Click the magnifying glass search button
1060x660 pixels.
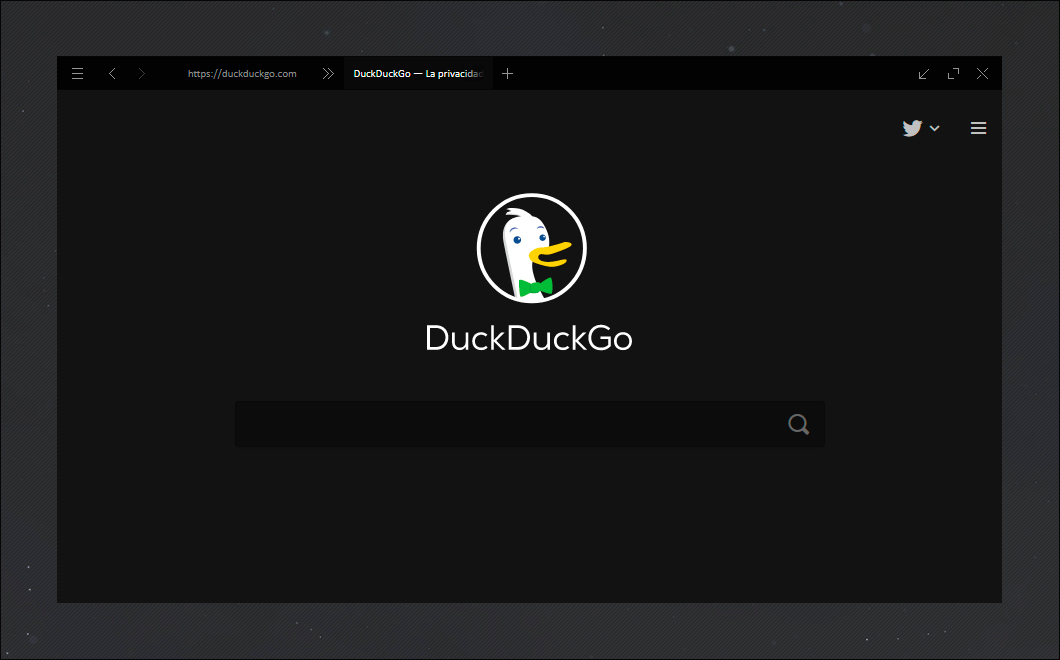tap(798, 424)
